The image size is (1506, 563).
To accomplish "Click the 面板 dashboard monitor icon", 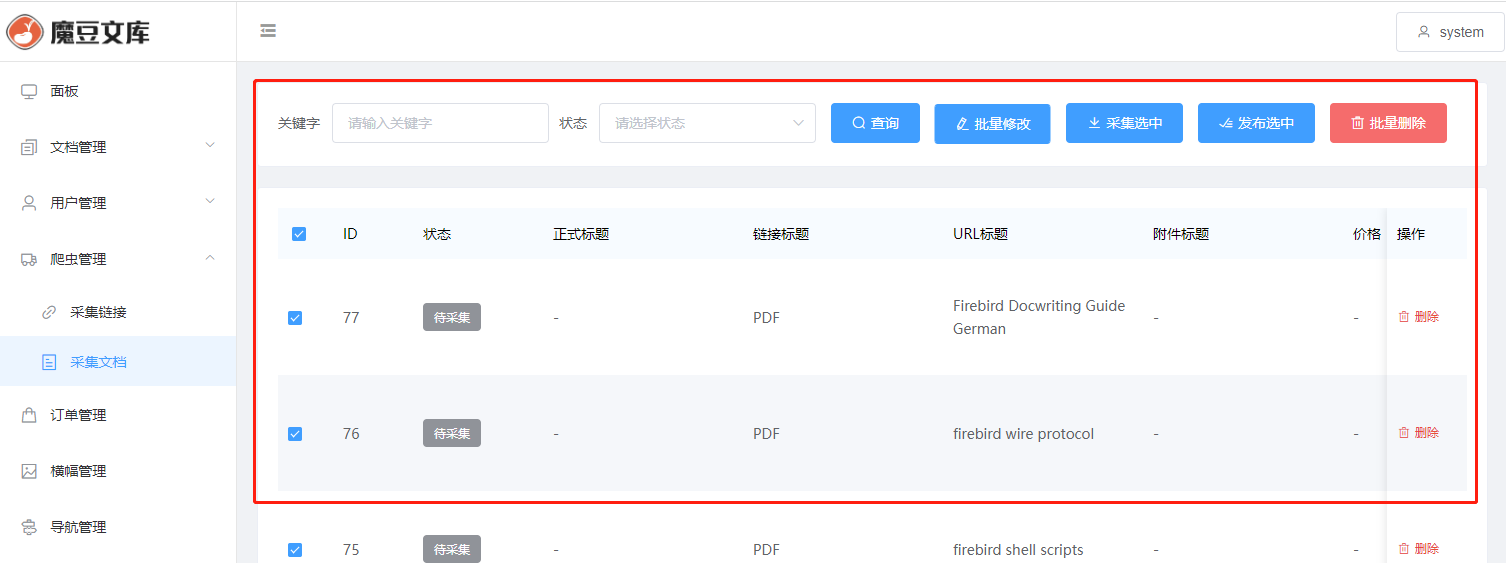I will (29, 91).
